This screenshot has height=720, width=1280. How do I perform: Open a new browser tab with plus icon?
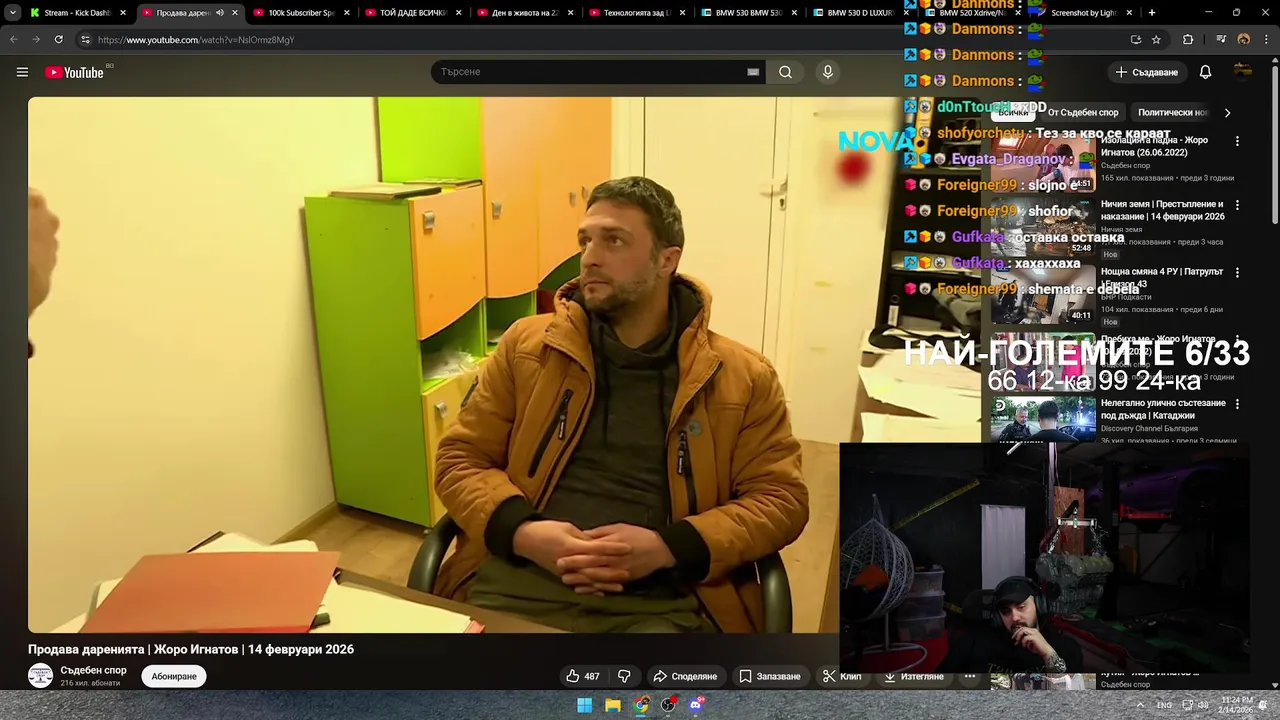[x=1151, y=13]
